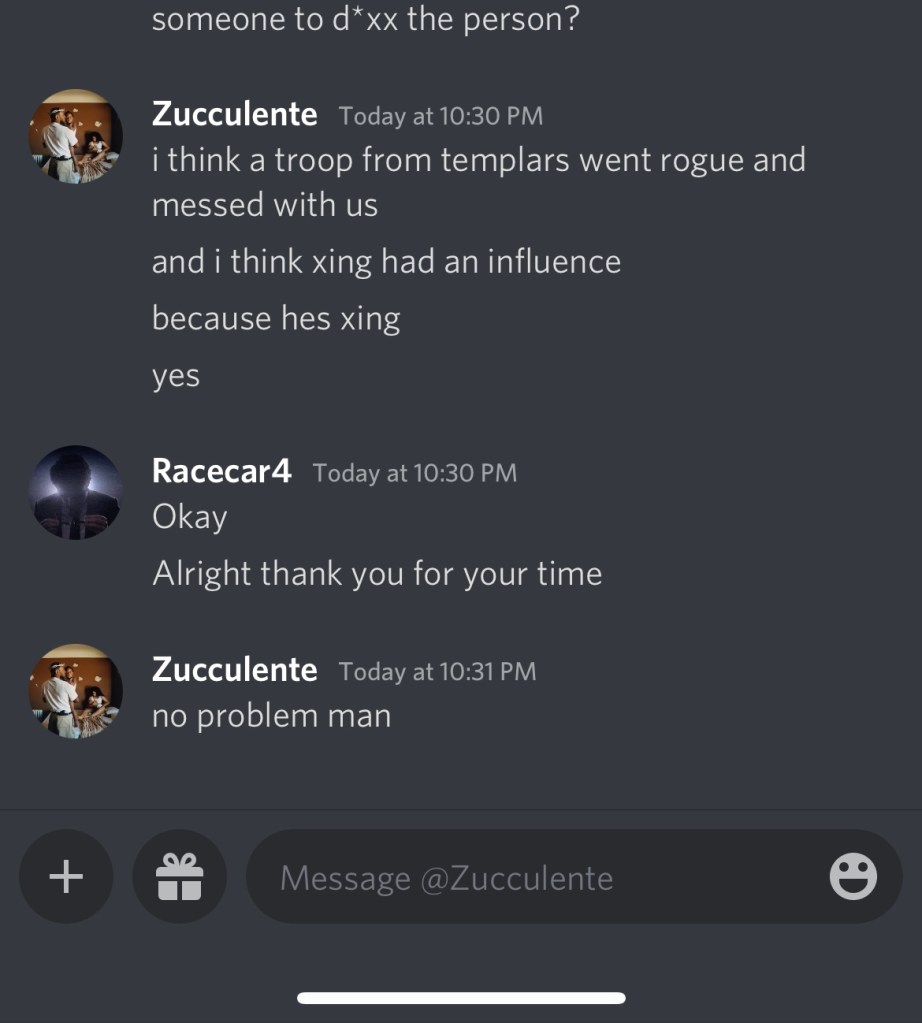Tap Zucculente's avatar beside the 10:30 PM message
Viewport: 922px width, 1023px height.
point(75,137)
